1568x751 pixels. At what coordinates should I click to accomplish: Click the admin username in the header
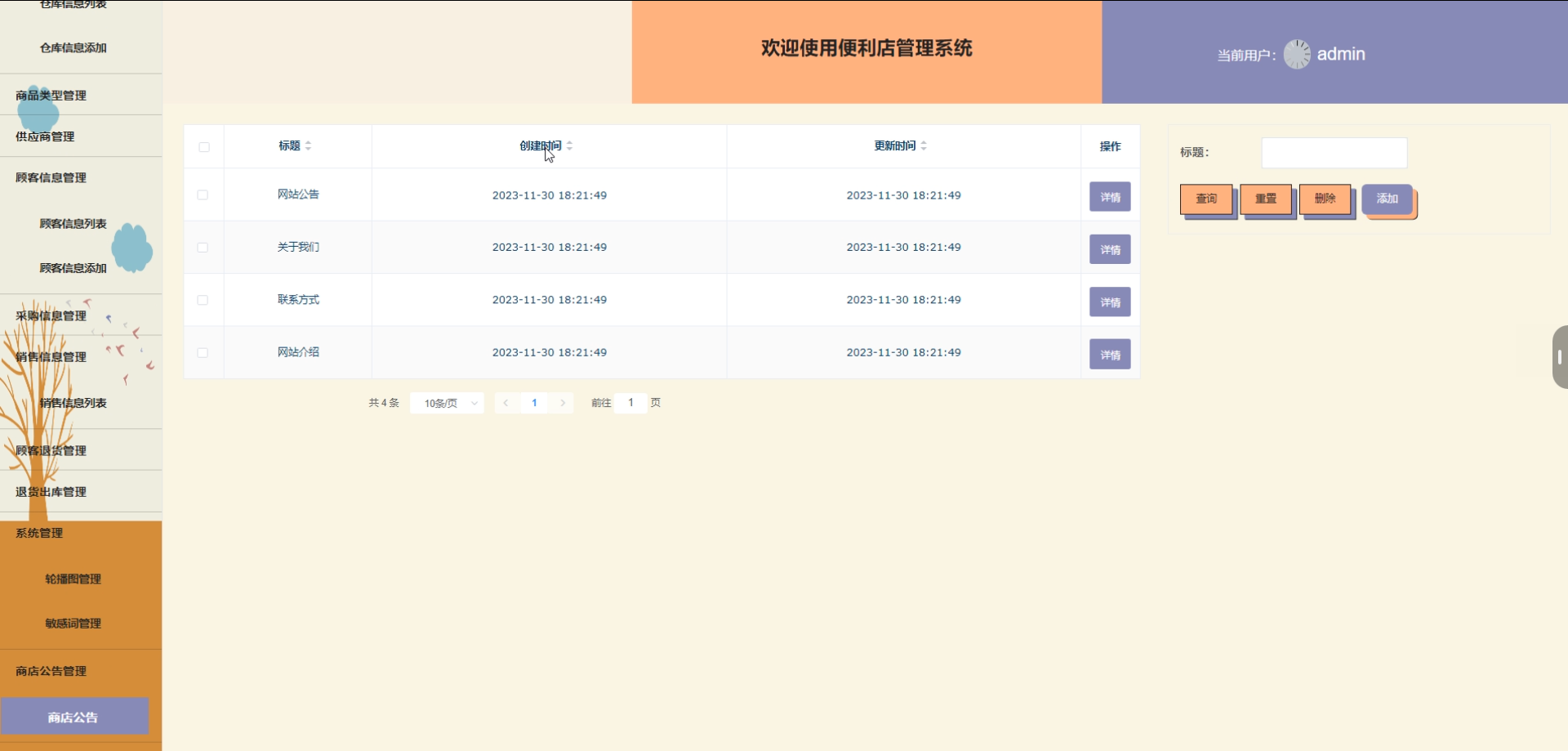click(x=1341, y=54)
